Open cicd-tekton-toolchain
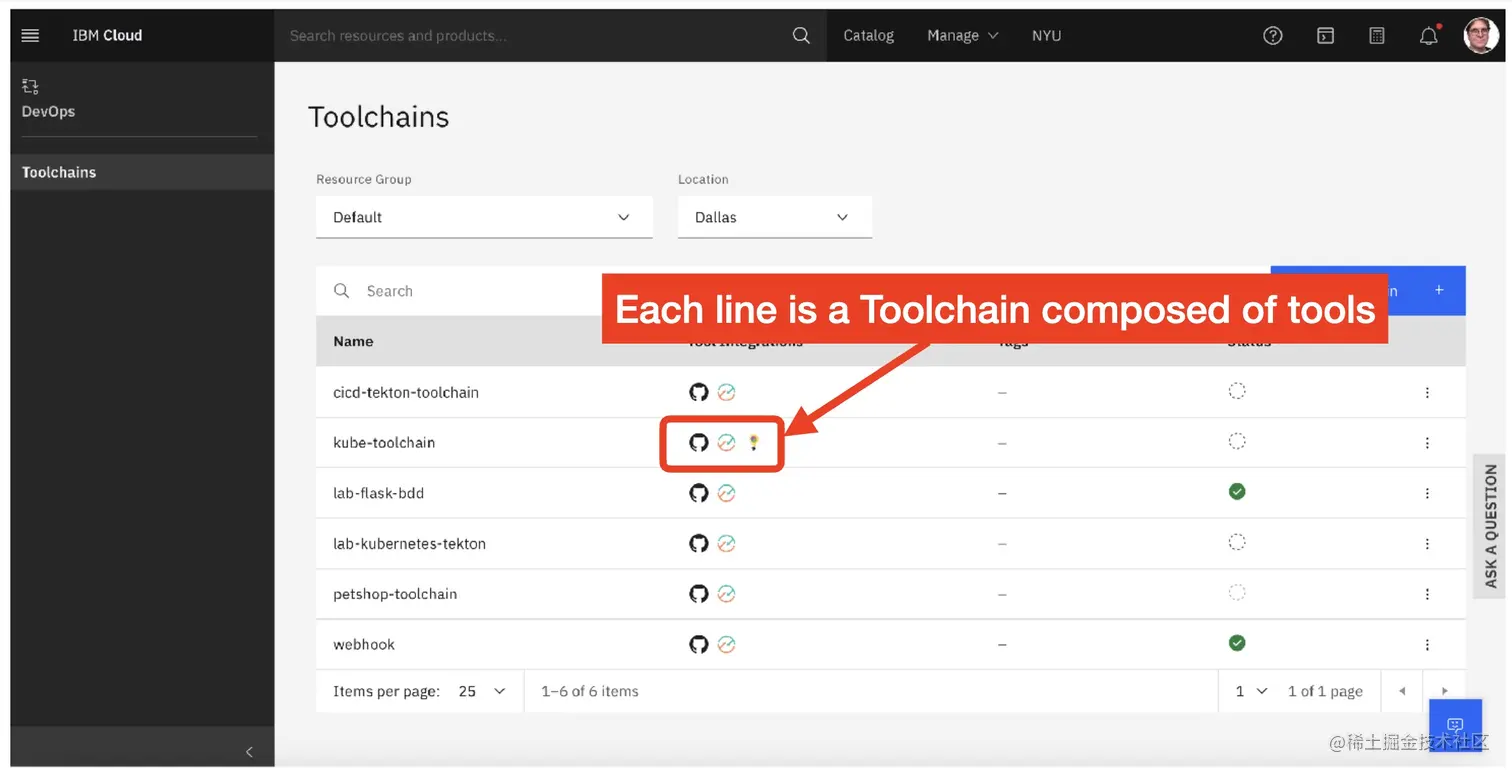1512x775 pixels. pos(406,392)
